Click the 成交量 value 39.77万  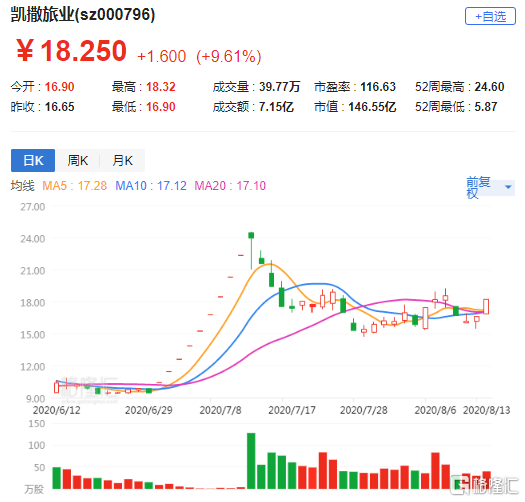point(279,87)
